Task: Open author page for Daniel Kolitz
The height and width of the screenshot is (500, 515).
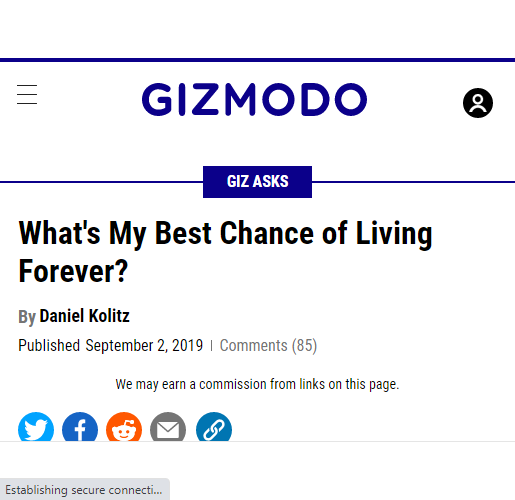Action: pos(84,316)
